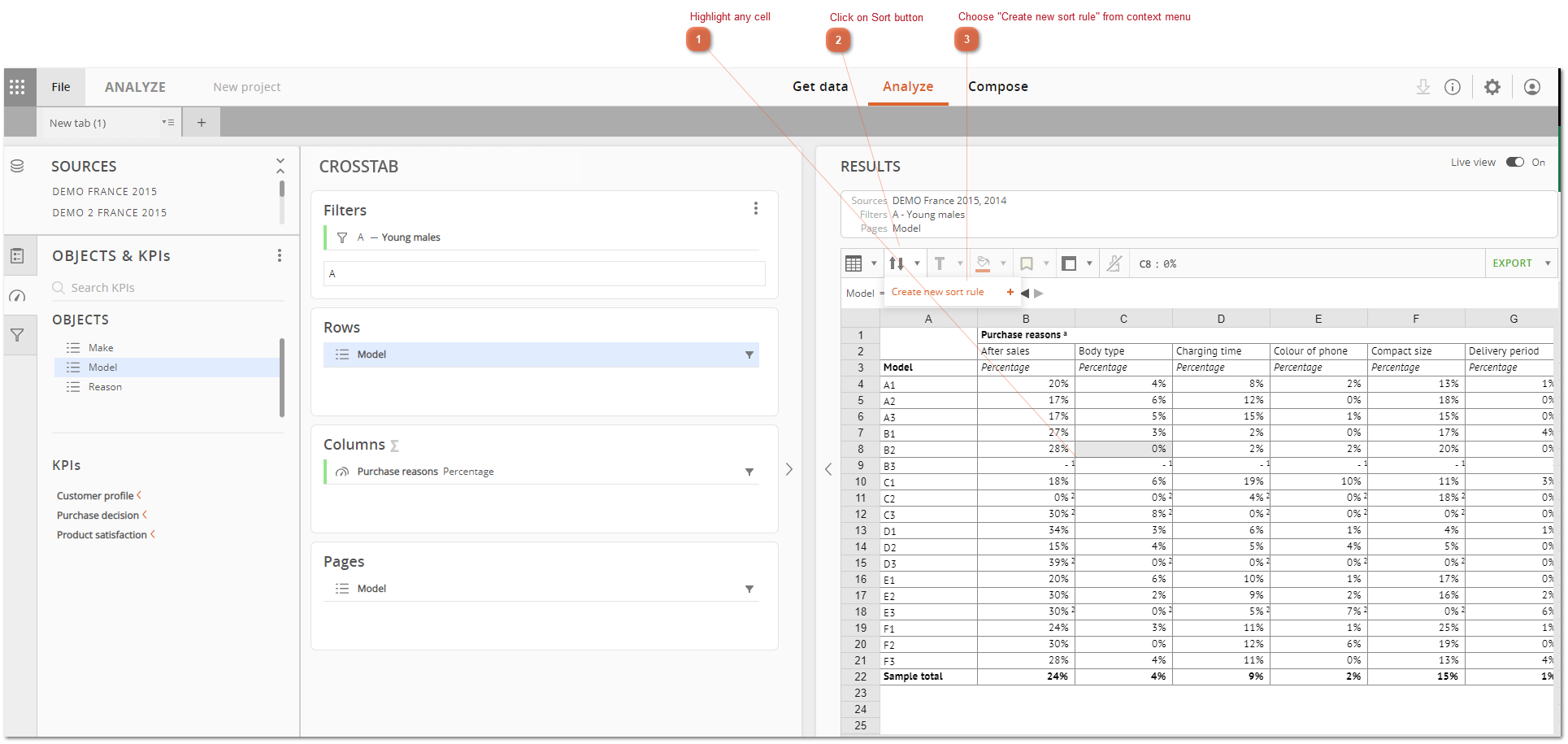Viewport: 1568px width, 744px height.
Task: Switch to the Get data tab
Action: (x=820, y=86)
